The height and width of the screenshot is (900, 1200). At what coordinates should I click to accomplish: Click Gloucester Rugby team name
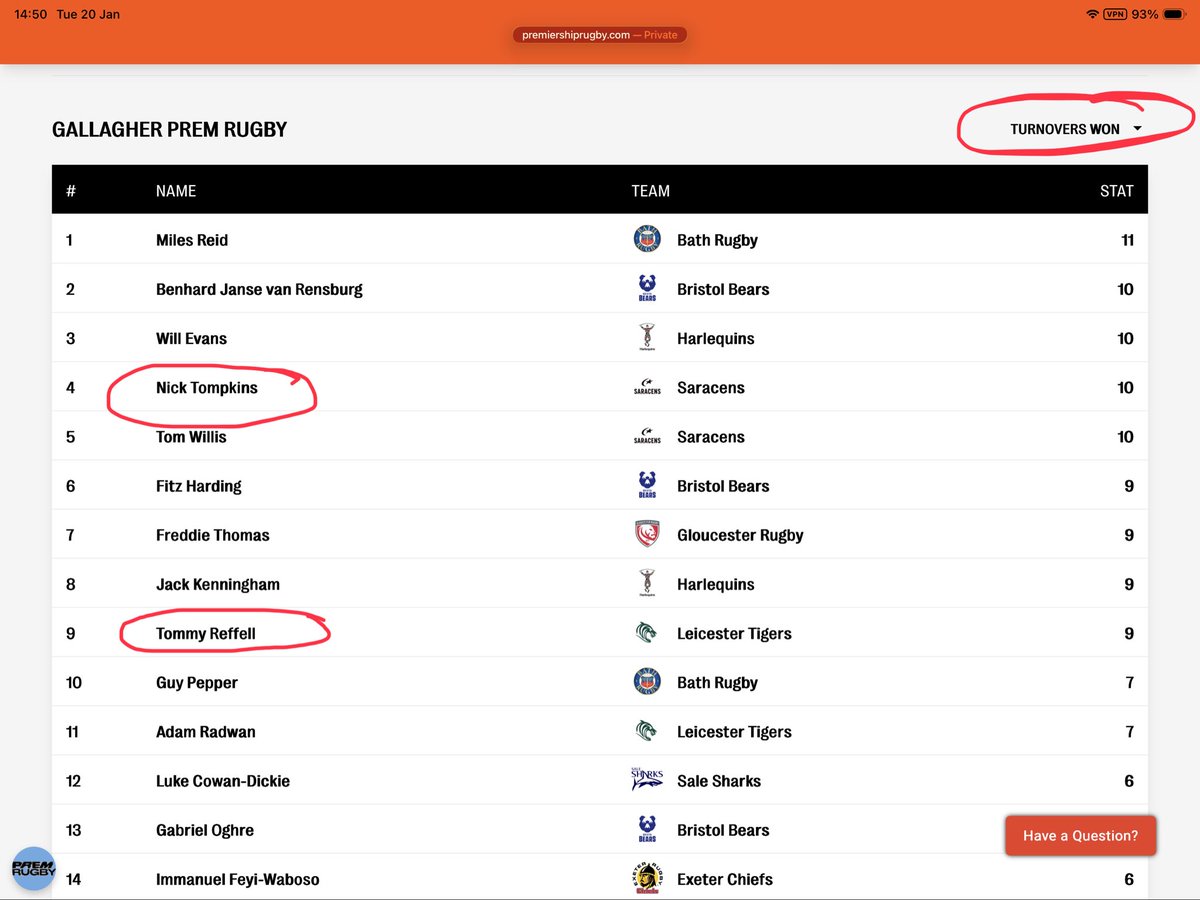[x=740, y=535]
